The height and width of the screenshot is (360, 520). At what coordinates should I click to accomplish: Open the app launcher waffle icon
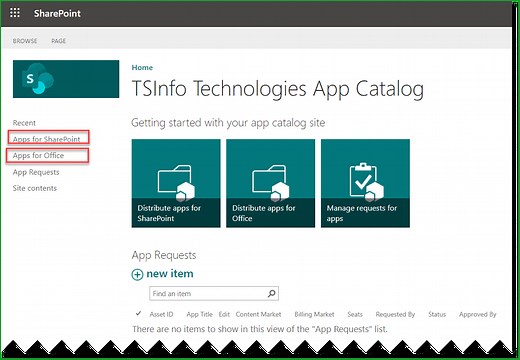tap(15, 13)
